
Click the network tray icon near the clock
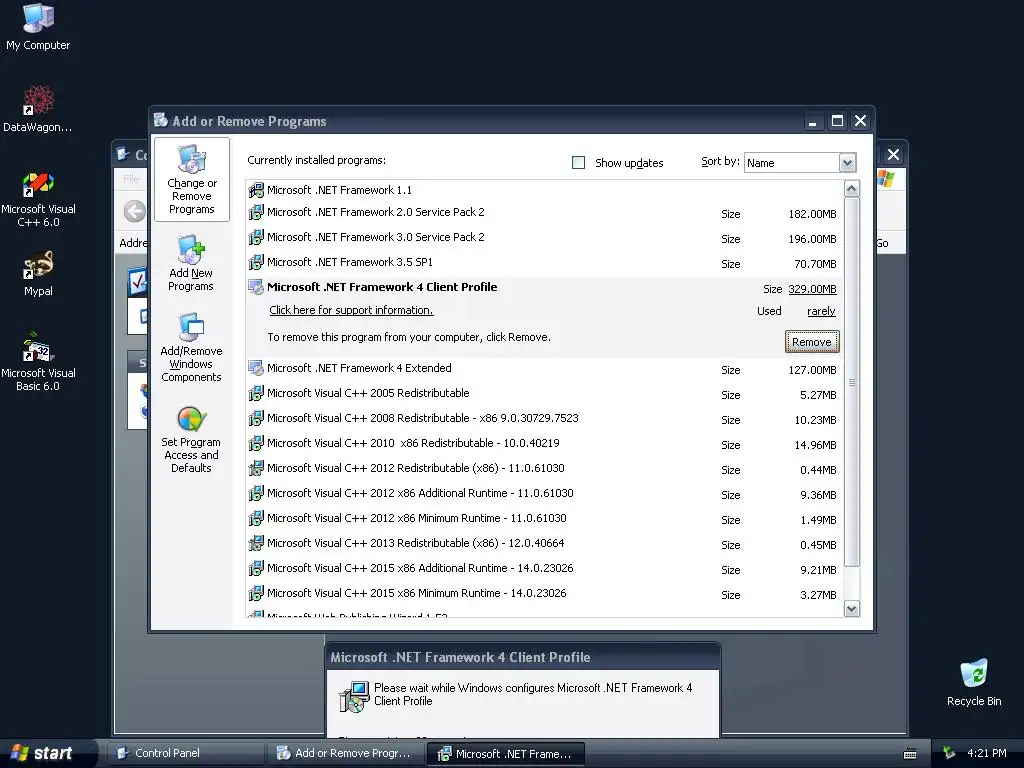coord(949,754)
